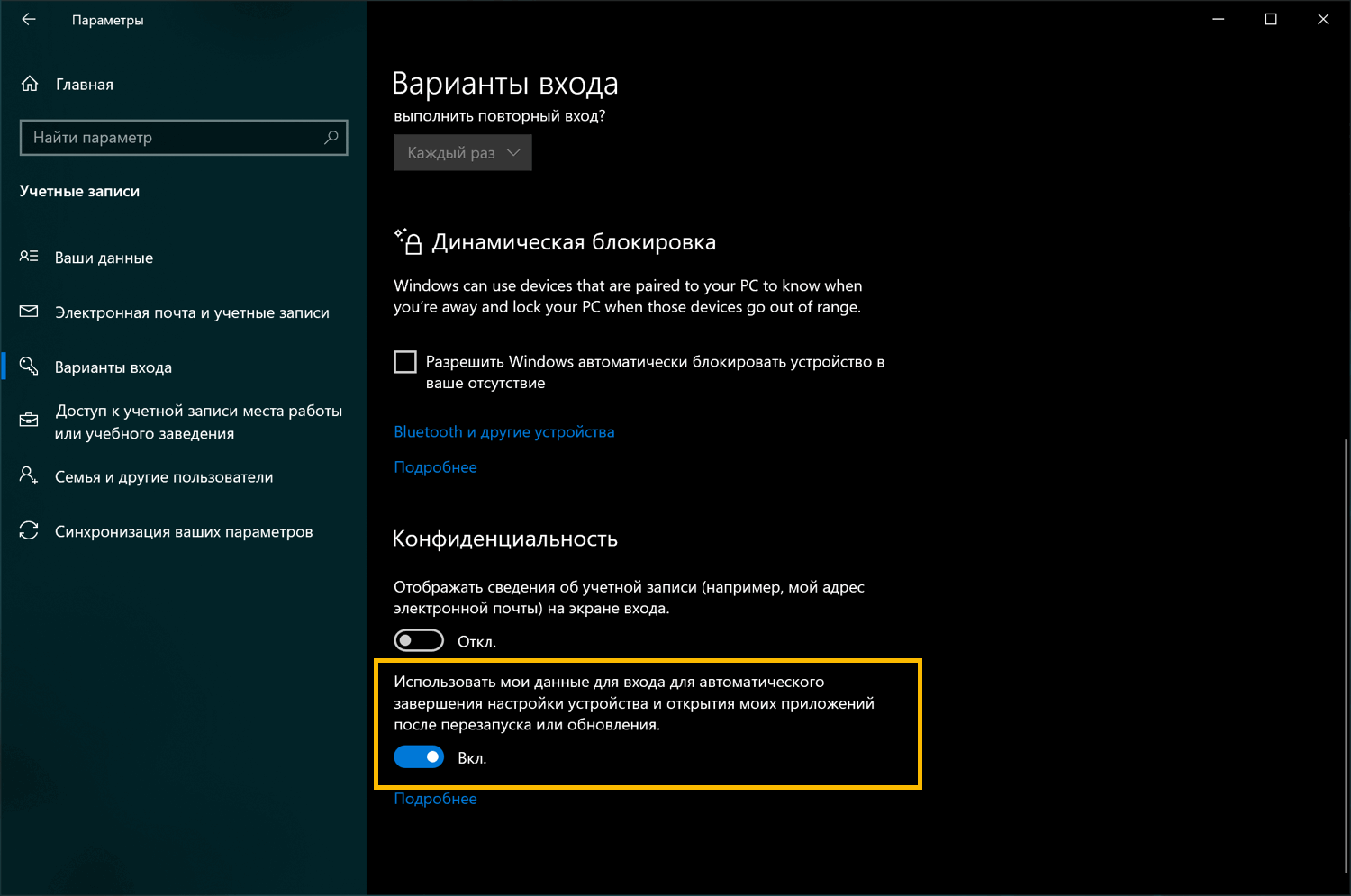Click the Ваши данные person icon

click(29, 257)
